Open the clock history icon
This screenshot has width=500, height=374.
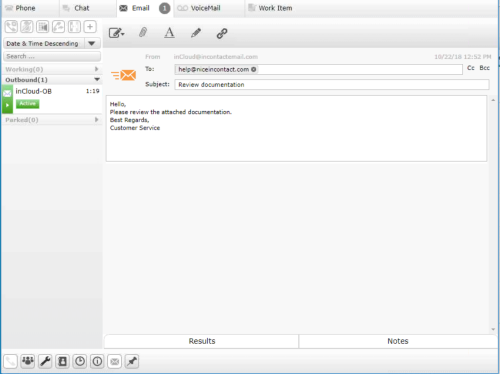click(x=80, y=362)
